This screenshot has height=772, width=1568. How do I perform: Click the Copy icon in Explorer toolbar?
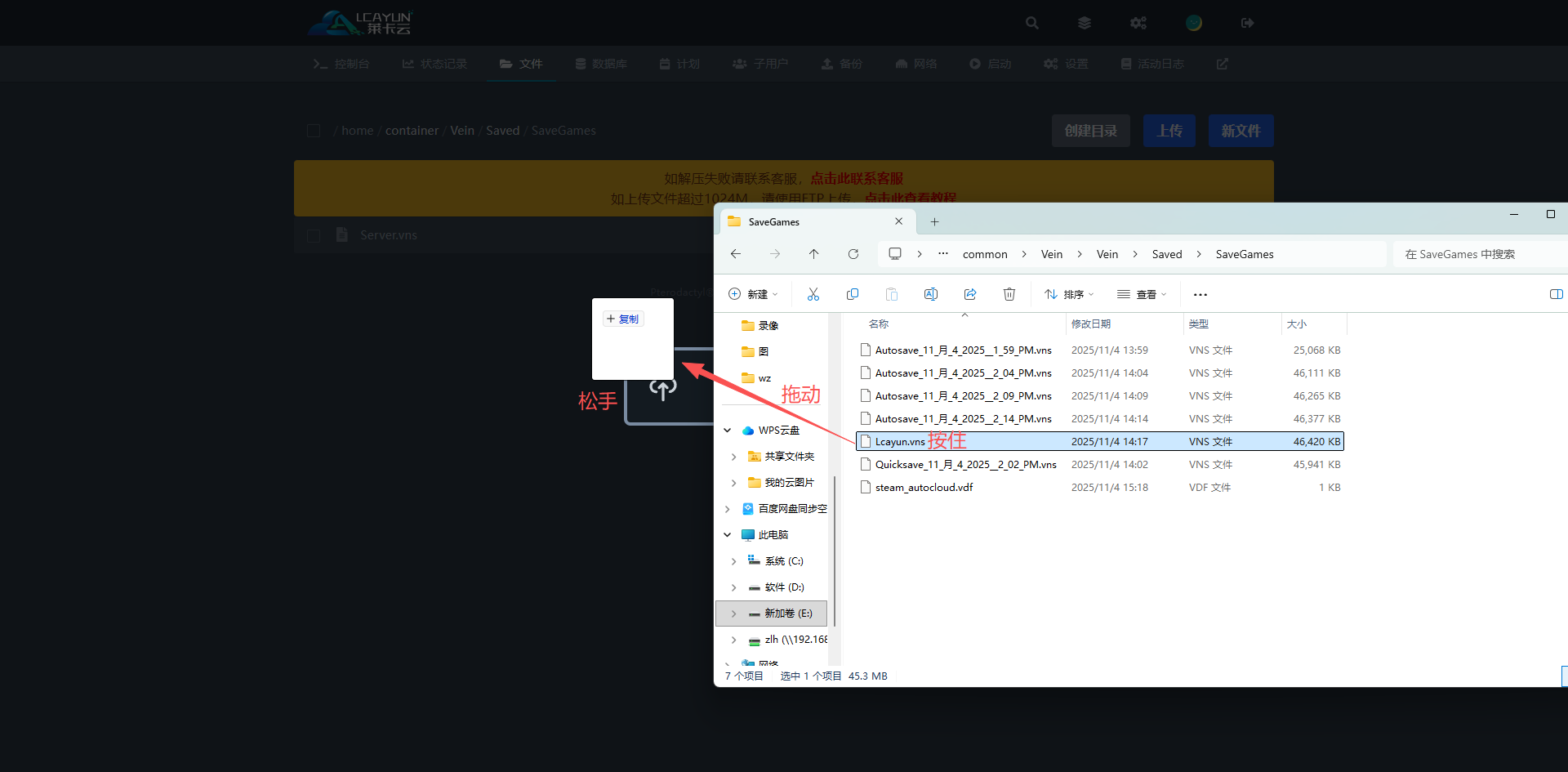(852, 294)
